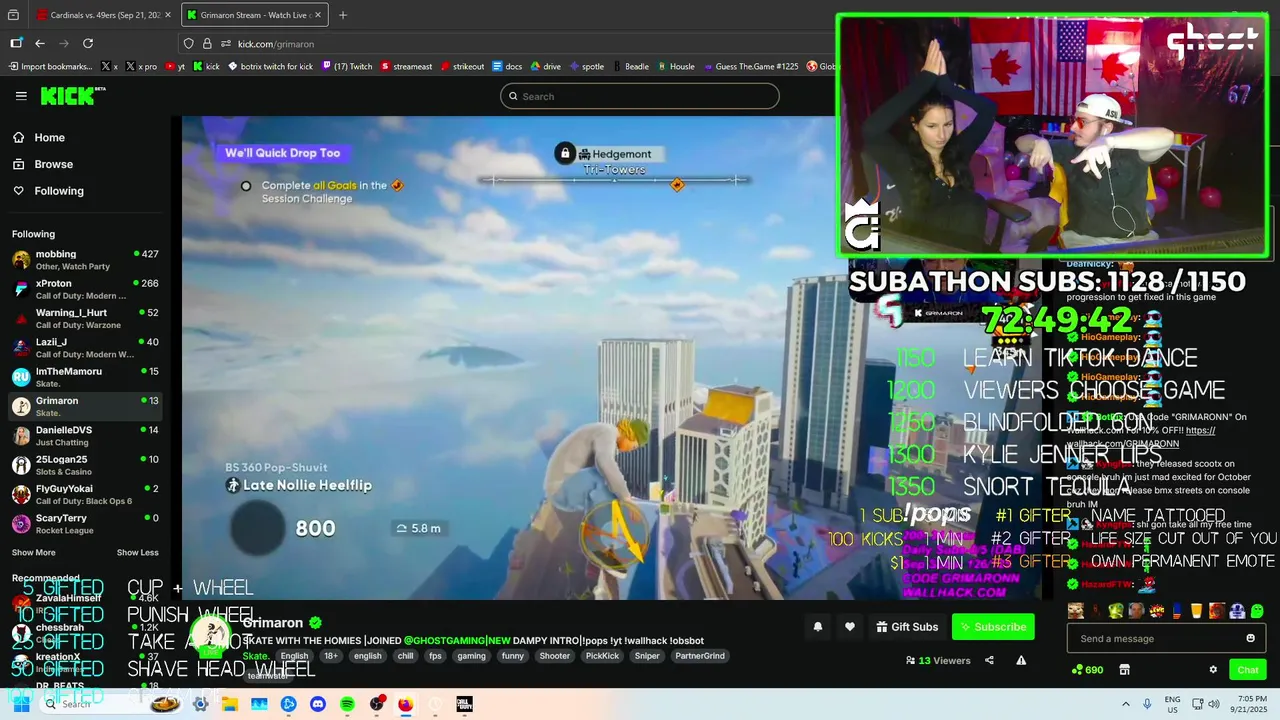Open the shield tracking protection icon
Screen dimensions: 1280x720
[188, 43]
